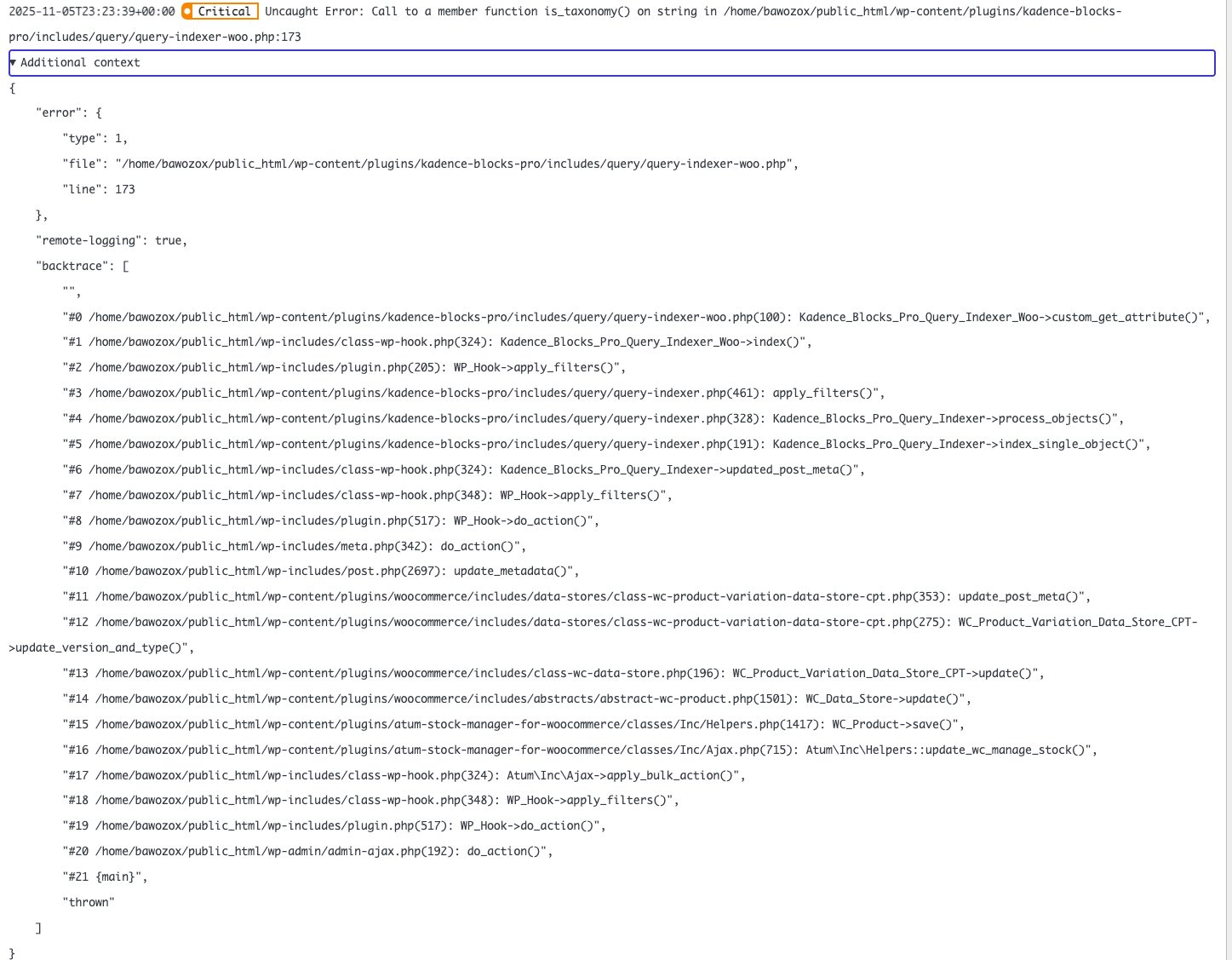Viewport: 1232px width, 960px height.
Task: Click the "file" path line in JSON
Action: pyautogui.click(x=430, y=164)
